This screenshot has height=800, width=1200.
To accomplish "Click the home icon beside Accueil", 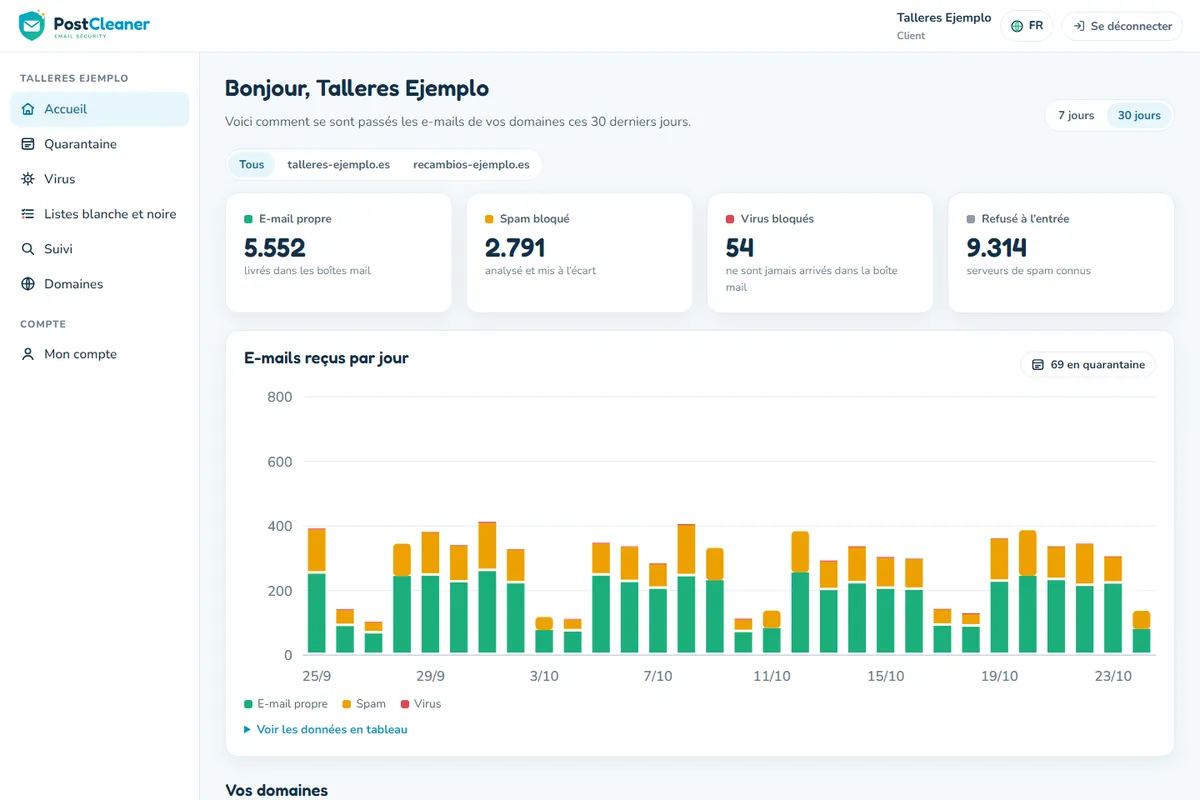I will tap(28, 109).
